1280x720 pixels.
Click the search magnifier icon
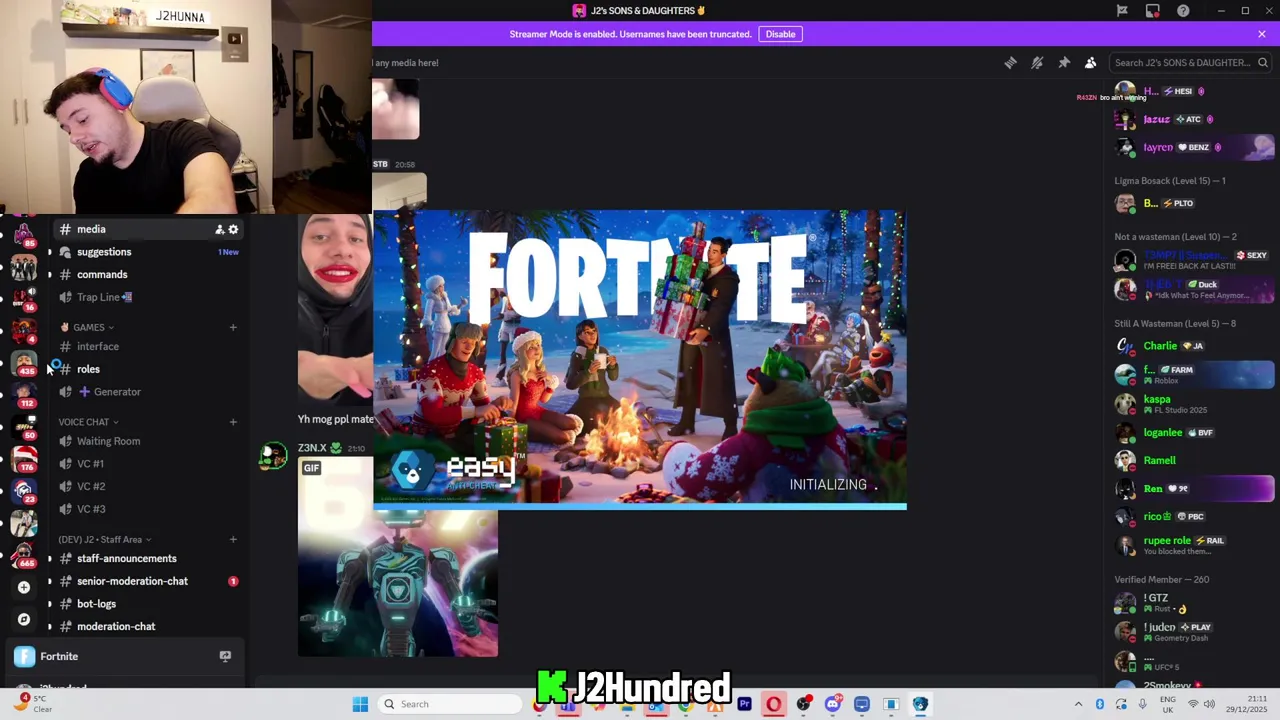[1263, 63]
